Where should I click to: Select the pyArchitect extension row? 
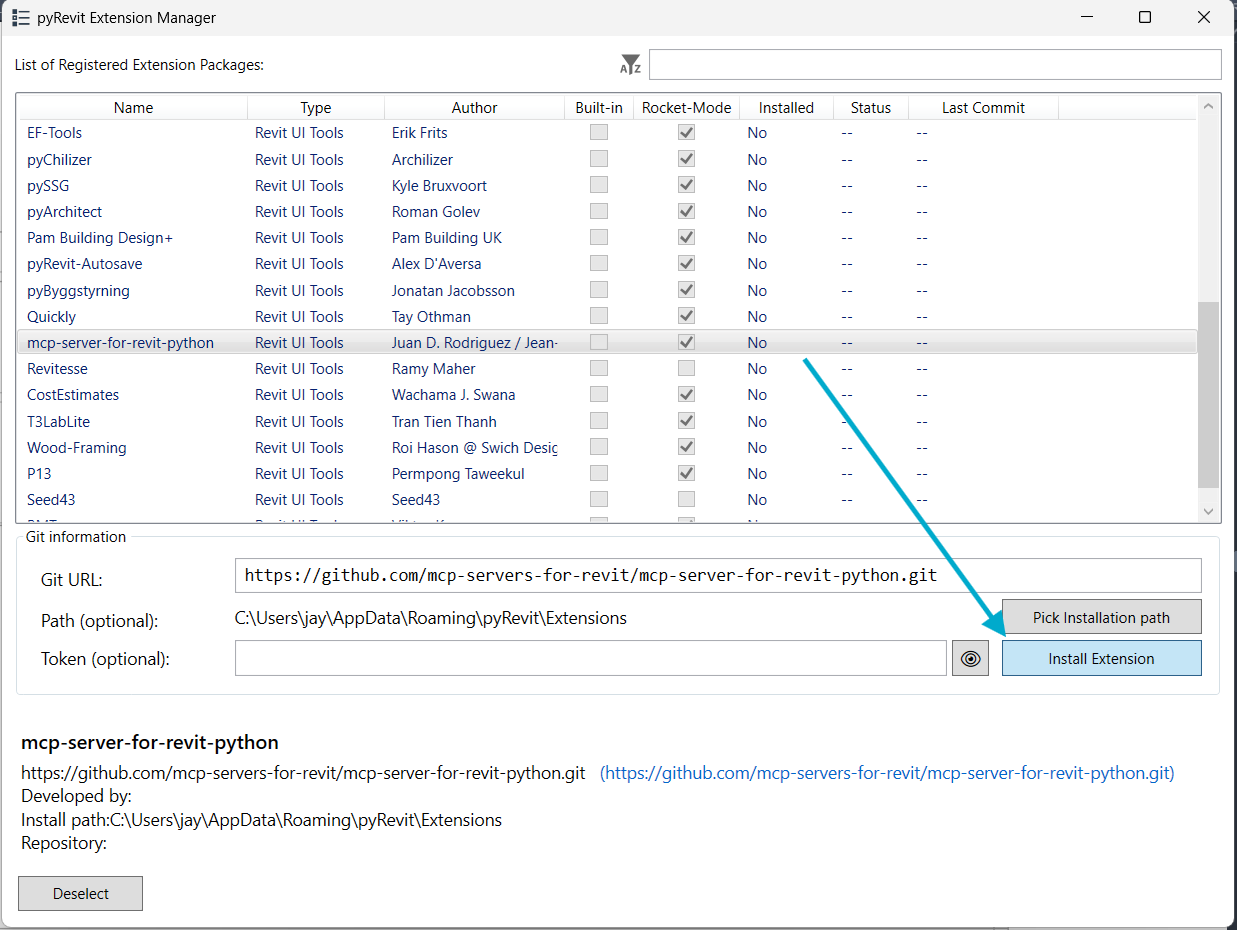tap(608, 211)
